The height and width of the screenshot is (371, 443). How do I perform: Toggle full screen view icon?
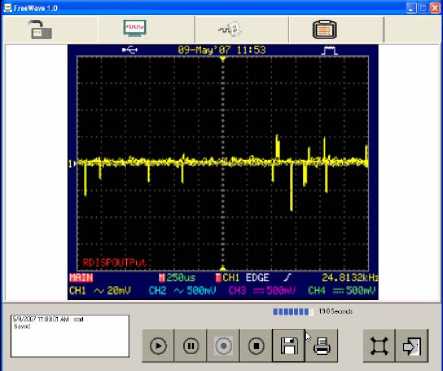[379, 346]
